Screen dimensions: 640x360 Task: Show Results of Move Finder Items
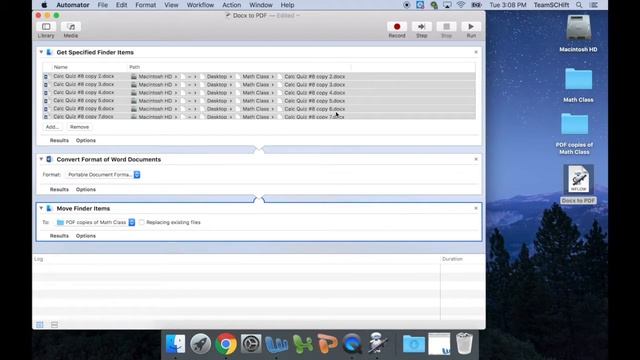pos(59,236)
